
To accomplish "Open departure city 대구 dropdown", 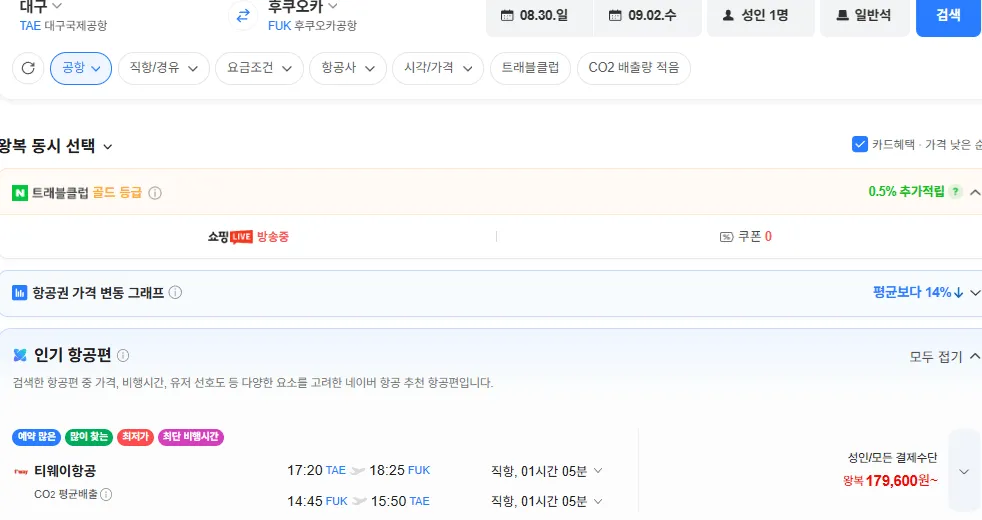I will coord(41,6).
